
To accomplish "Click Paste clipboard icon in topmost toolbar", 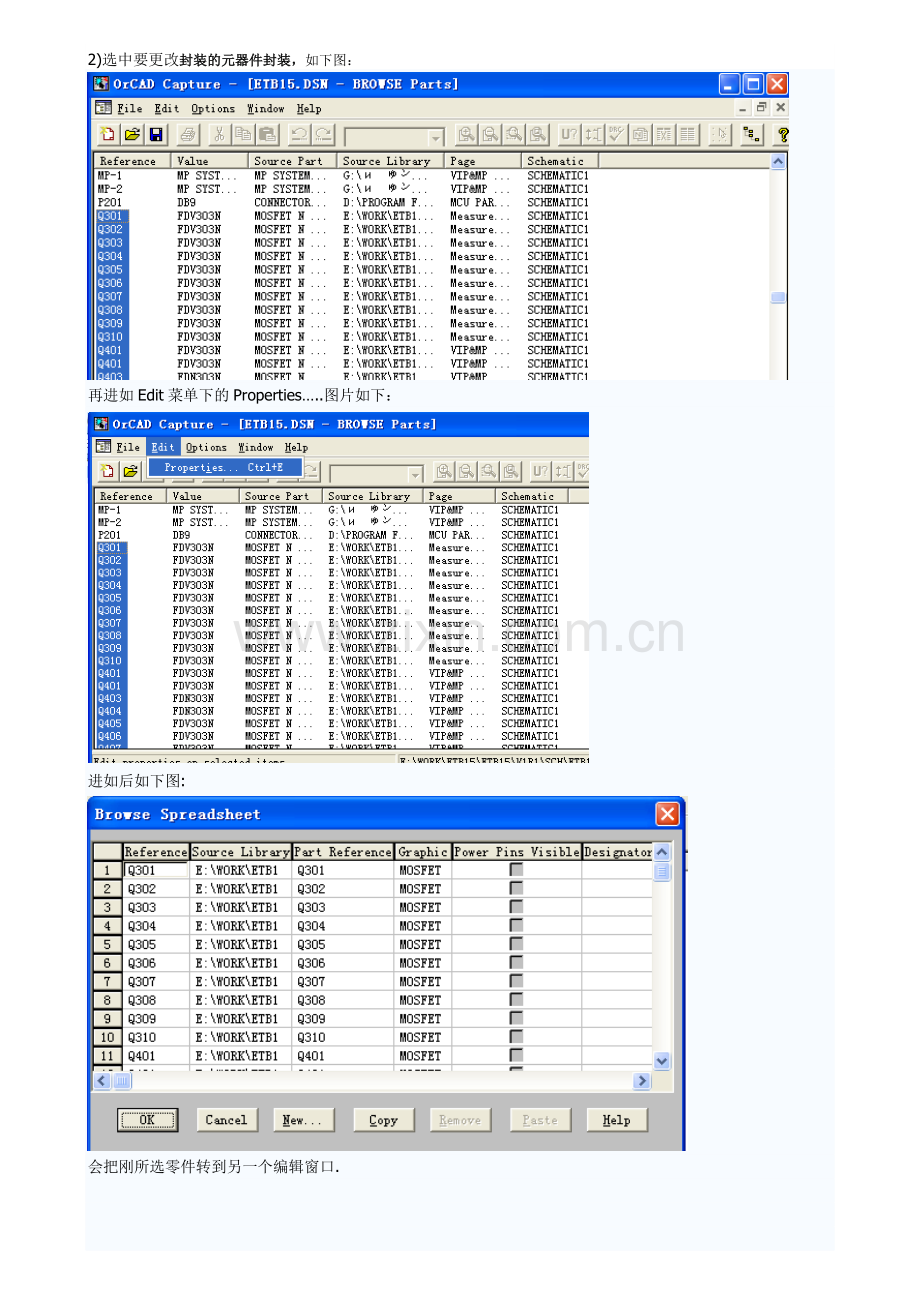I will (267, 135).
